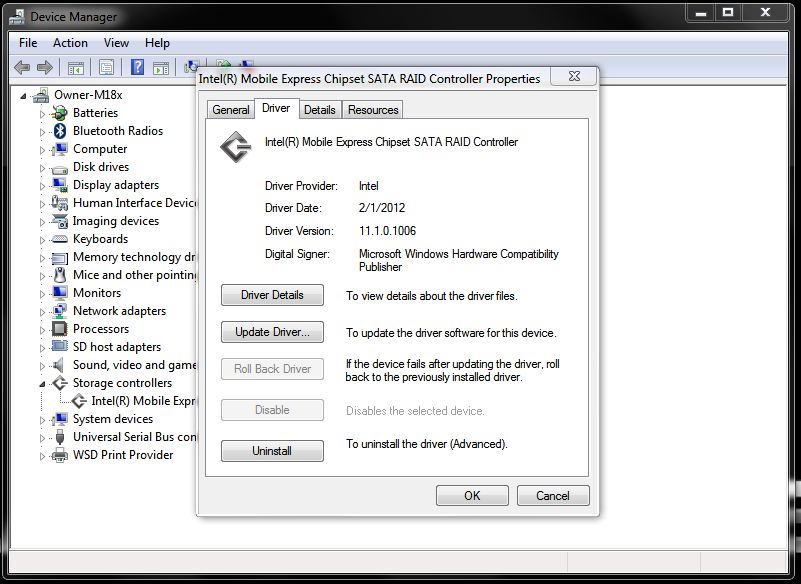Viewport: 801px width, 584px height.
Task: Expand the Display adapters node
Action: click(x=42, y=185)
